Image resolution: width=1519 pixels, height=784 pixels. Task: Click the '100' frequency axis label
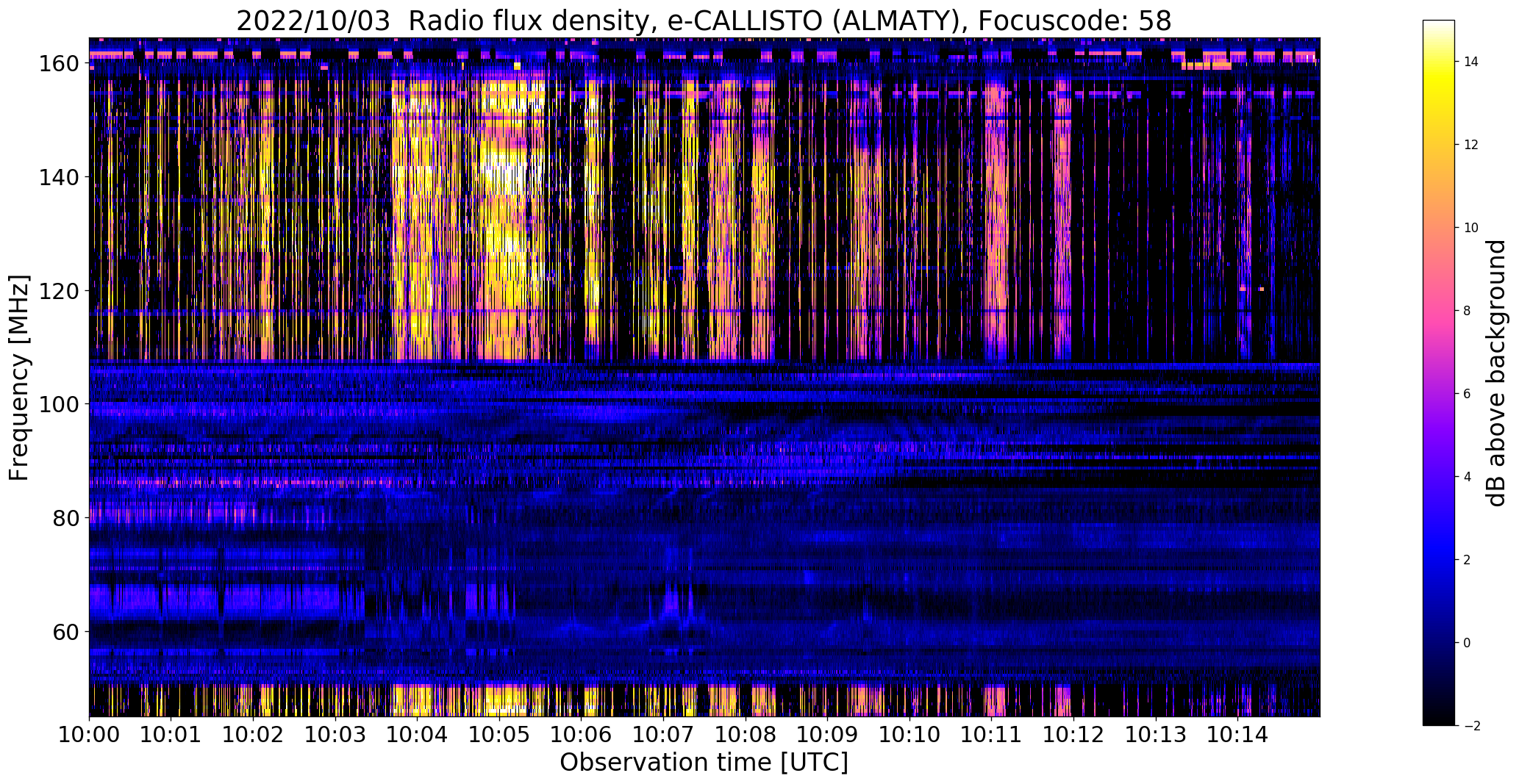click(59, 404)
